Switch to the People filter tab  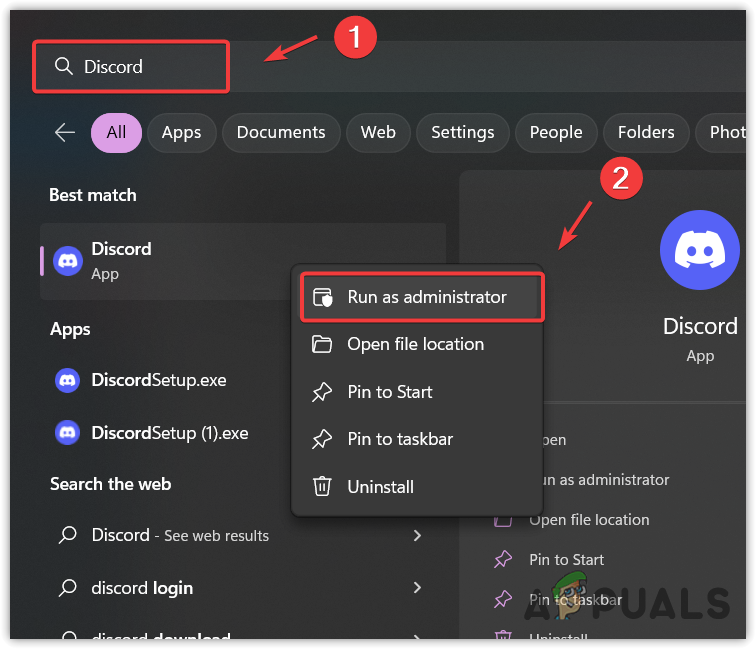556,133
